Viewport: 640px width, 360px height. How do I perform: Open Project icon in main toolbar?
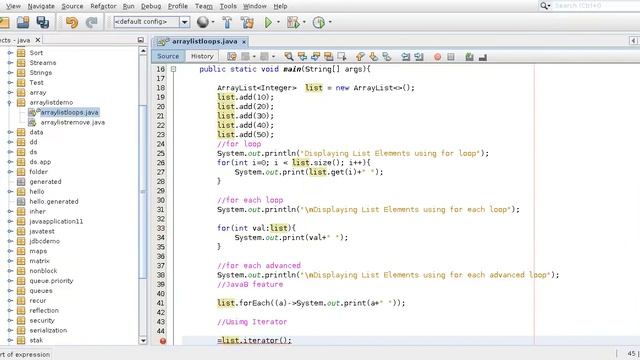click(23, 22)
